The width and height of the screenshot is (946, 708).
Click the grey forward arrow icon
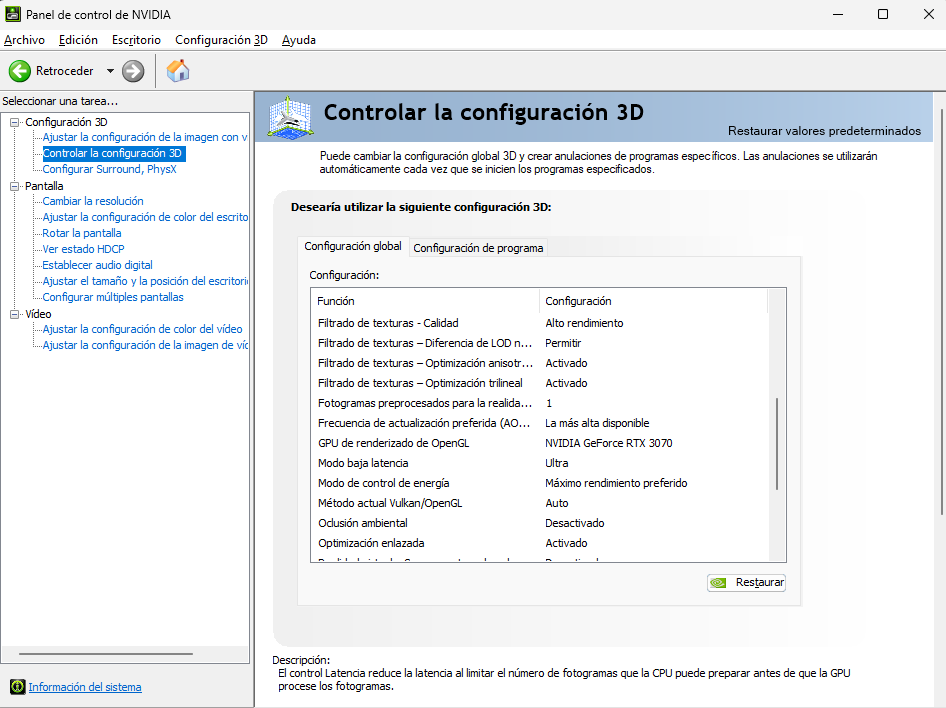click(133, 71)
